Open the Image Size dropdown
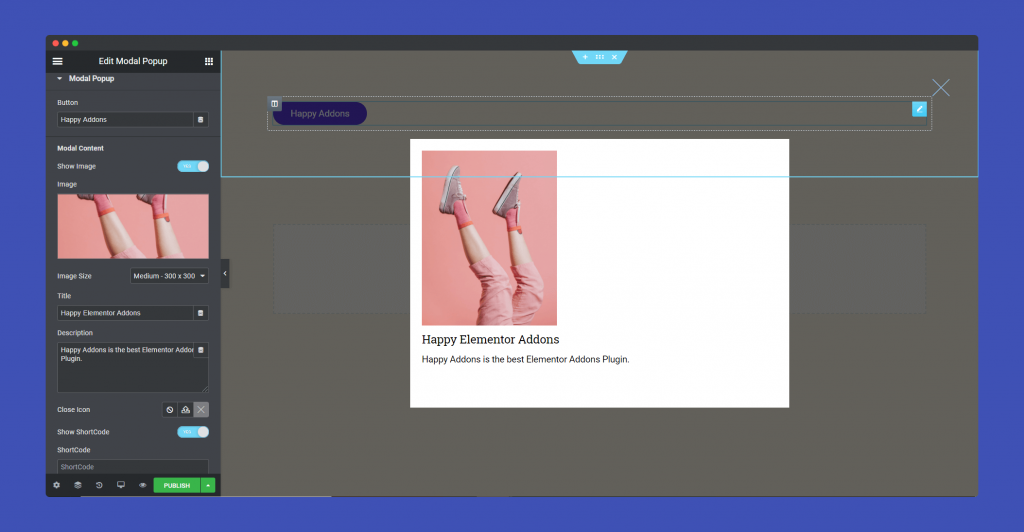This screenshot has height=532, width=1024. click(x=169, y=276)
